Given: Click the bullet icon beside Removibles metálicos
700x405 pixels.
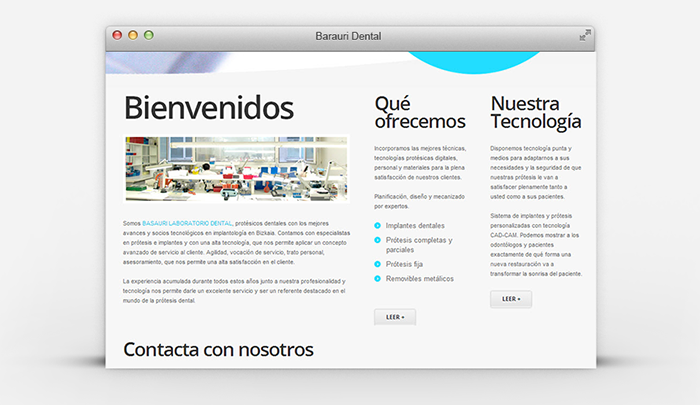Looking at the screenshot, I should pos(377,278).
